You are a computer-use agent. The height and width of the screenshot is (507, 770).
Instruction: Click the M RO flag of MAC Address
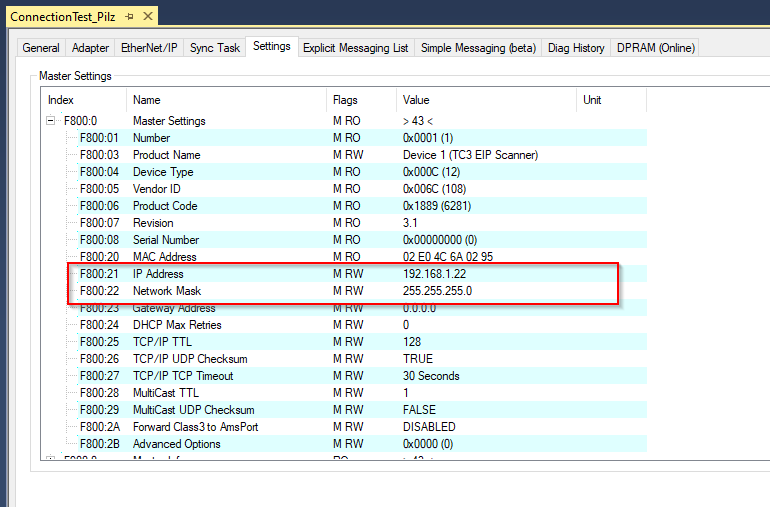point(347,256)
